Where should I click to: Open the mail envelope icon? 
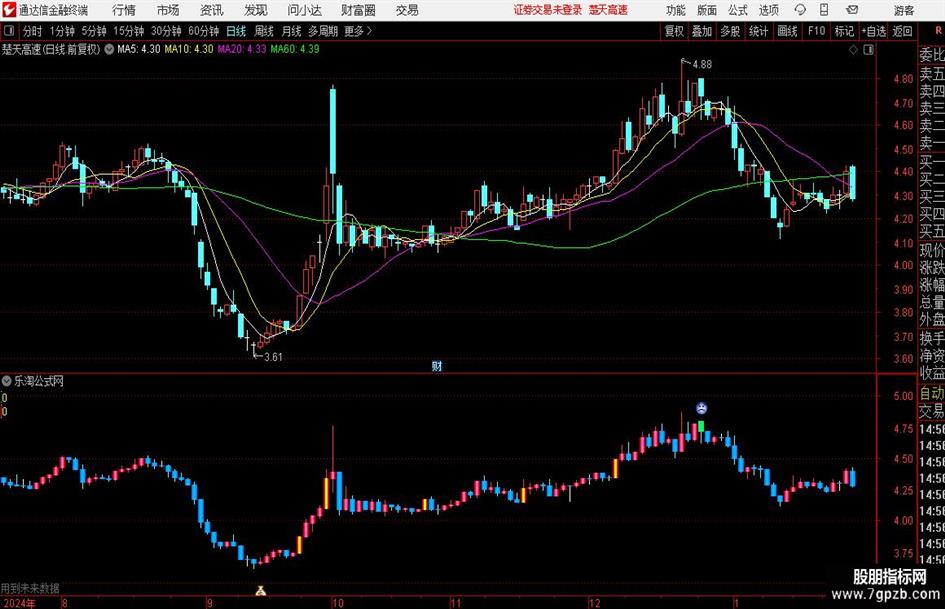(x=852, y=10)
